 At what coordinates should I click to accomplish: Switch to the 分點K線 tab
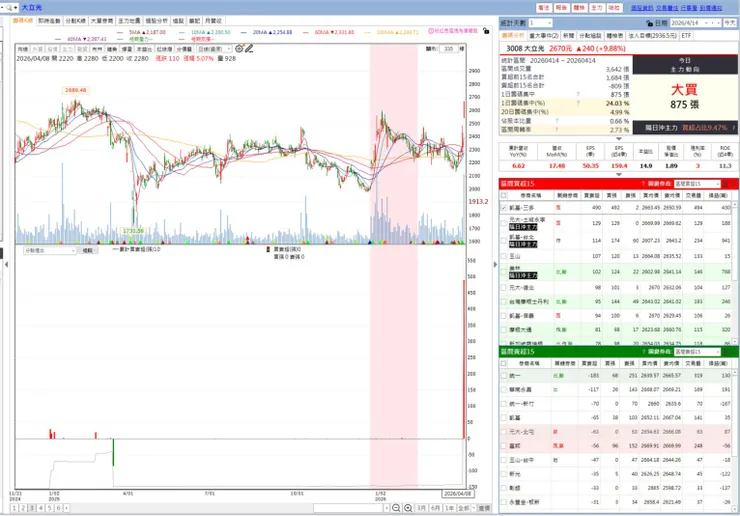[76, 21]
